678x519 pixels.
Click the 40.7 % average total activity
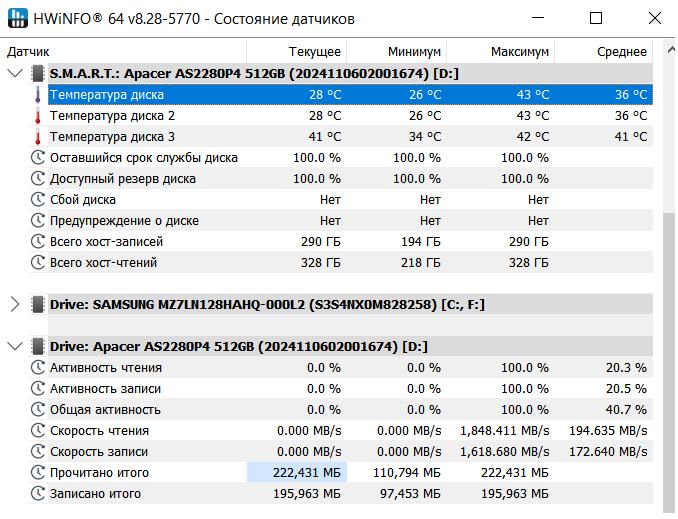(x=626, y=410)
